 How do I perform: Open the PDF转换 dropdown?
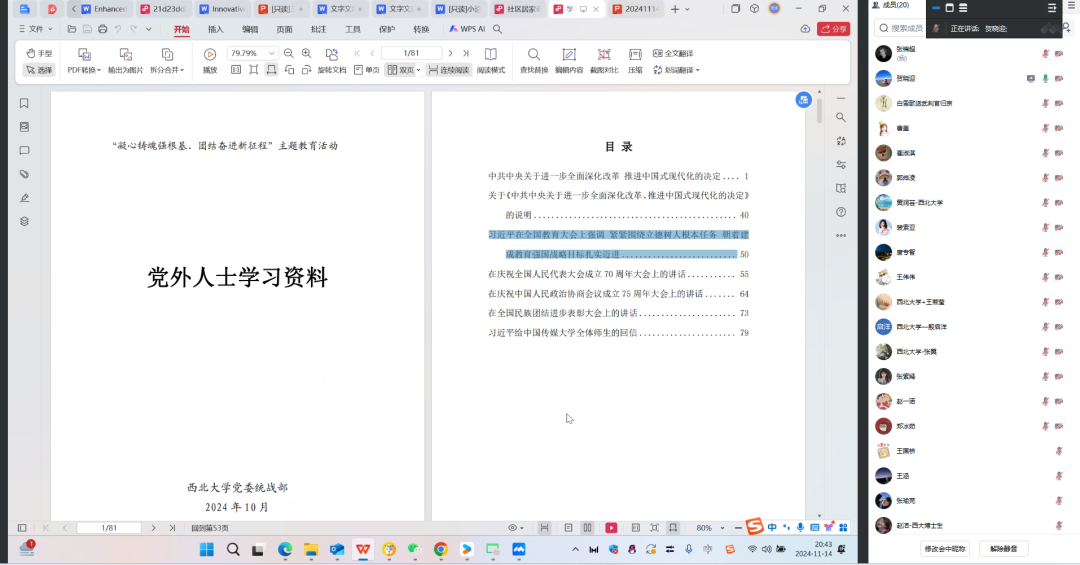point(84,70)
